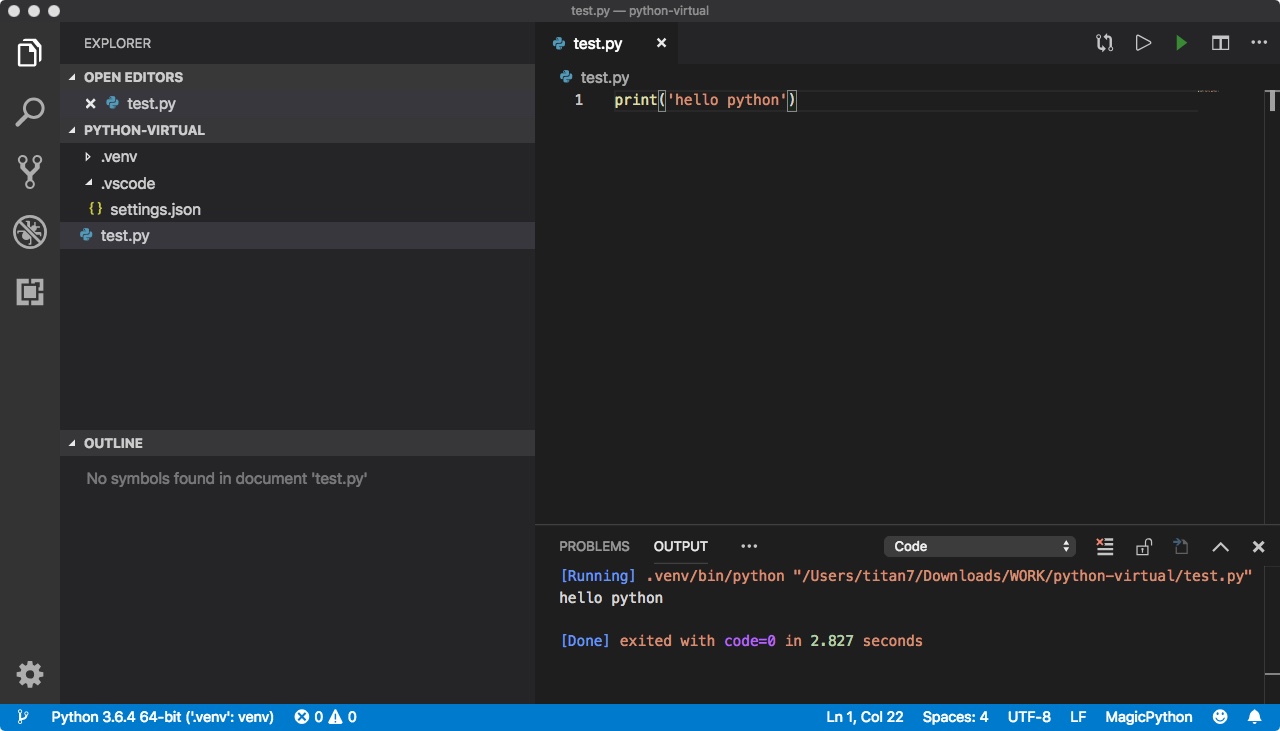Change the LF end-of-line sequence

[x=1078, y=717]
